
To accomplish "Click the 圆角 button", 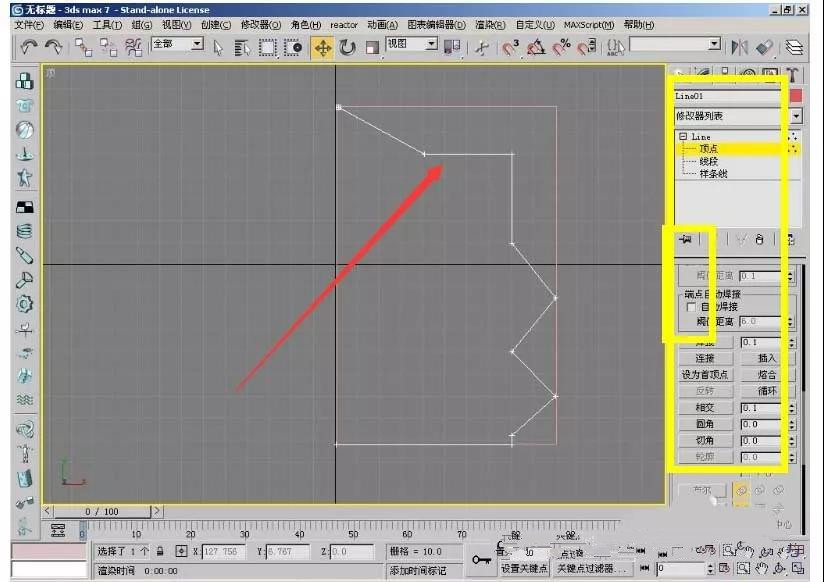I will point(705,424).
